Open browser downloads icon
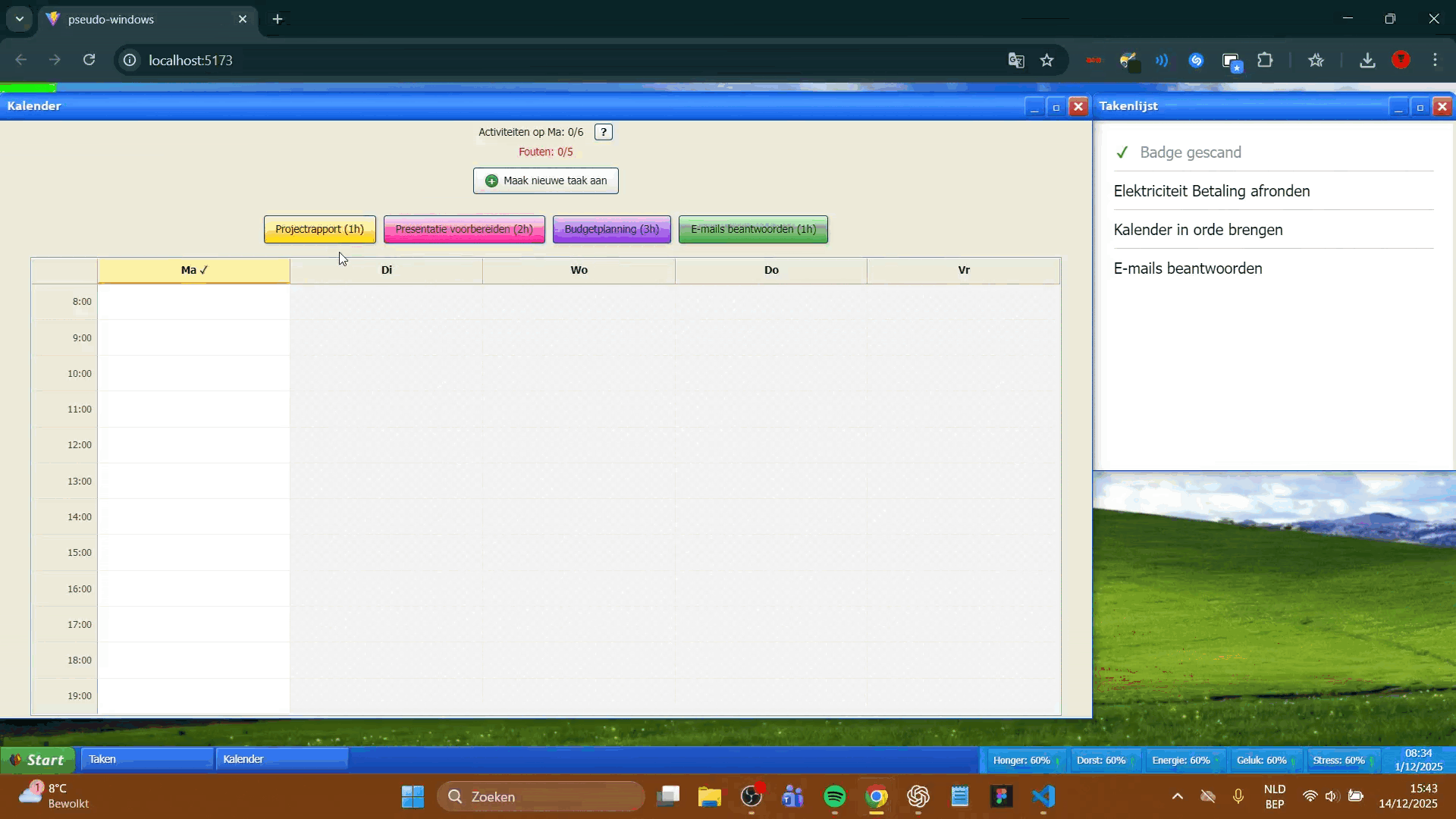The width and height of the screenshot is (1456, 819). [1367, 61]
